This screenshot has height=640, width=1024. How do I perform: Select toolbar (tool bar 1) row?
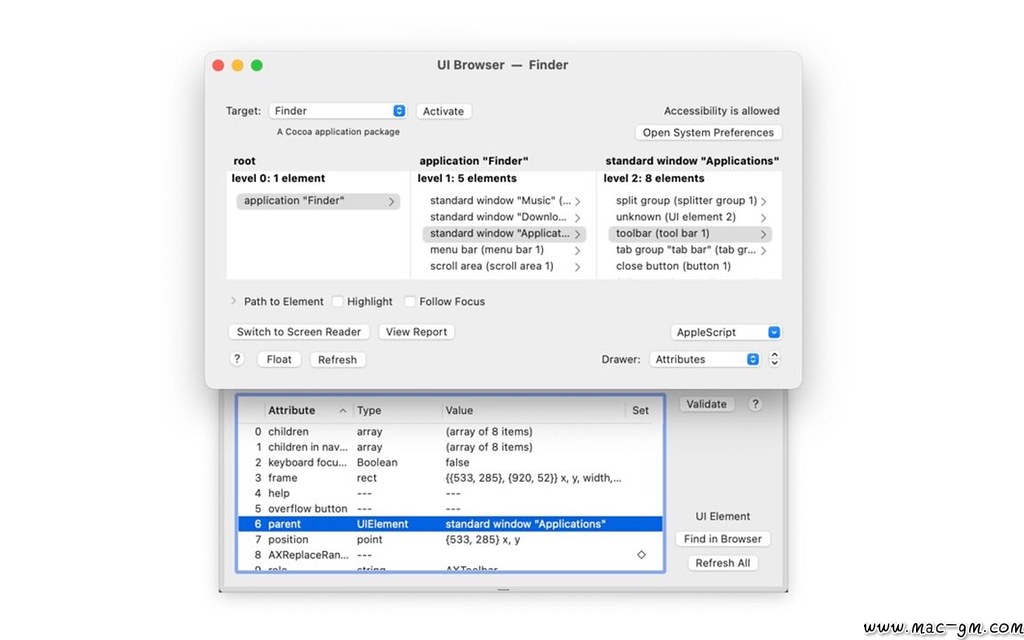coord(690,234)
